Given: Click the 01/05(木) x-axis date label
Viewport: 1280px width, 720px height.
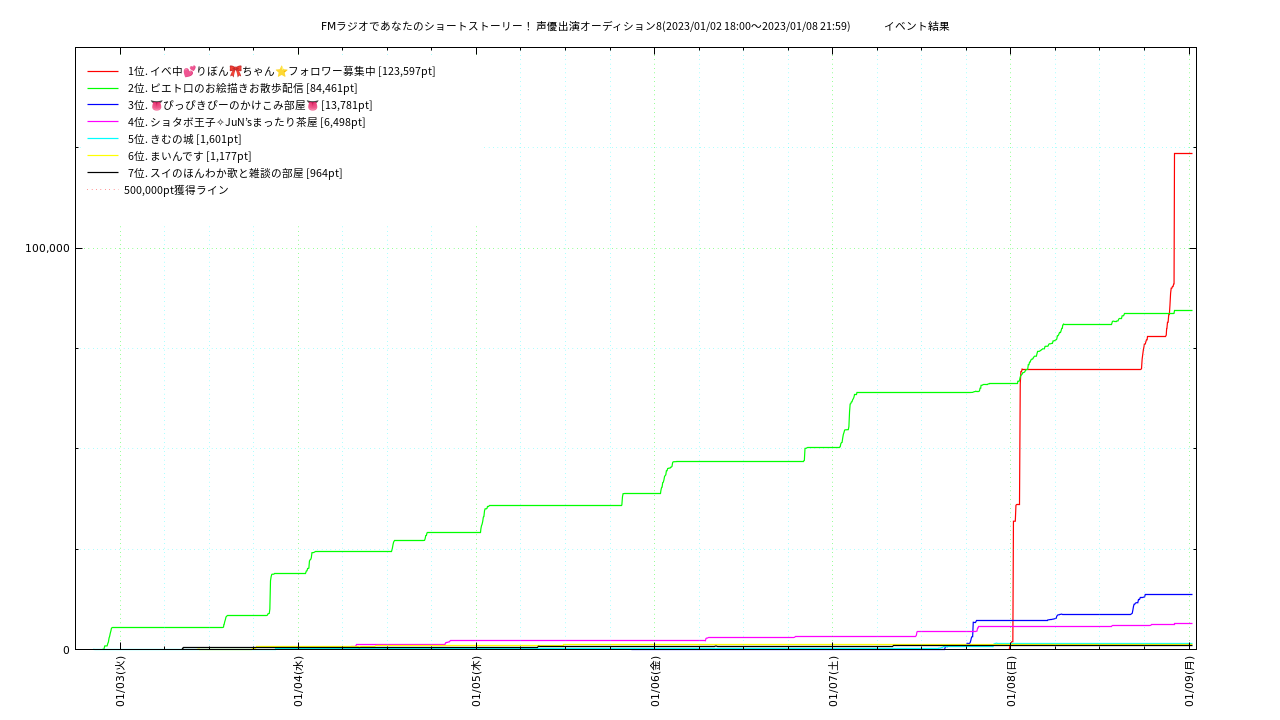Looking at the screenshot, I should pos(476,682).
